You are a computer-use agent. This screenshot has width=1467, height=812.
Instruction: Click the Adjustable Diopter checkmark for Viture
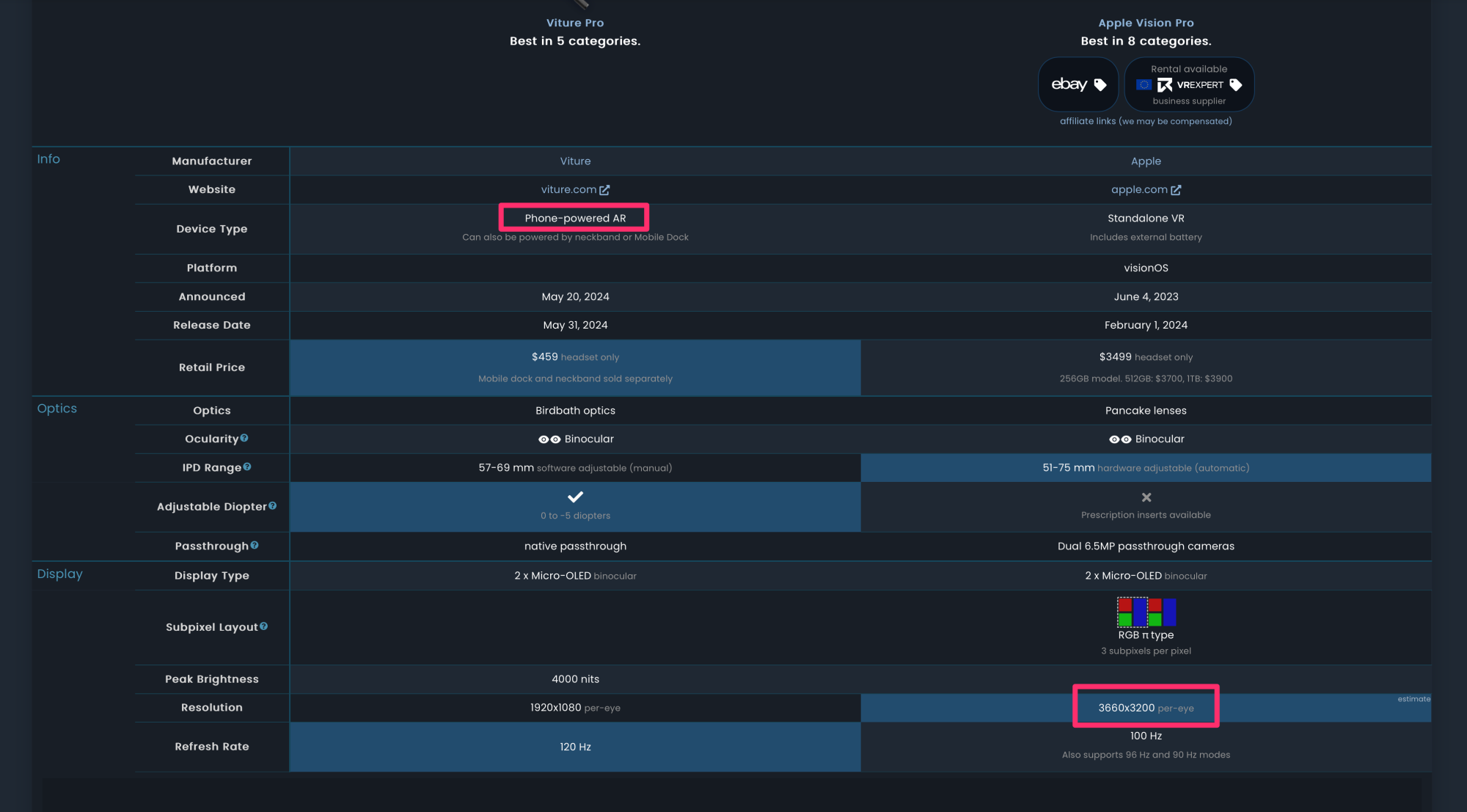[575, 497]
